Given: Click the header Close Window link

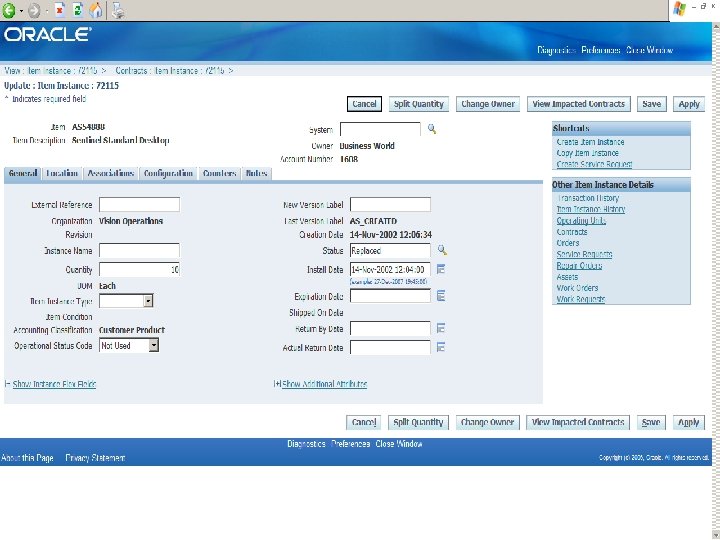Looking at the screenshot, I should pos(649,50).
